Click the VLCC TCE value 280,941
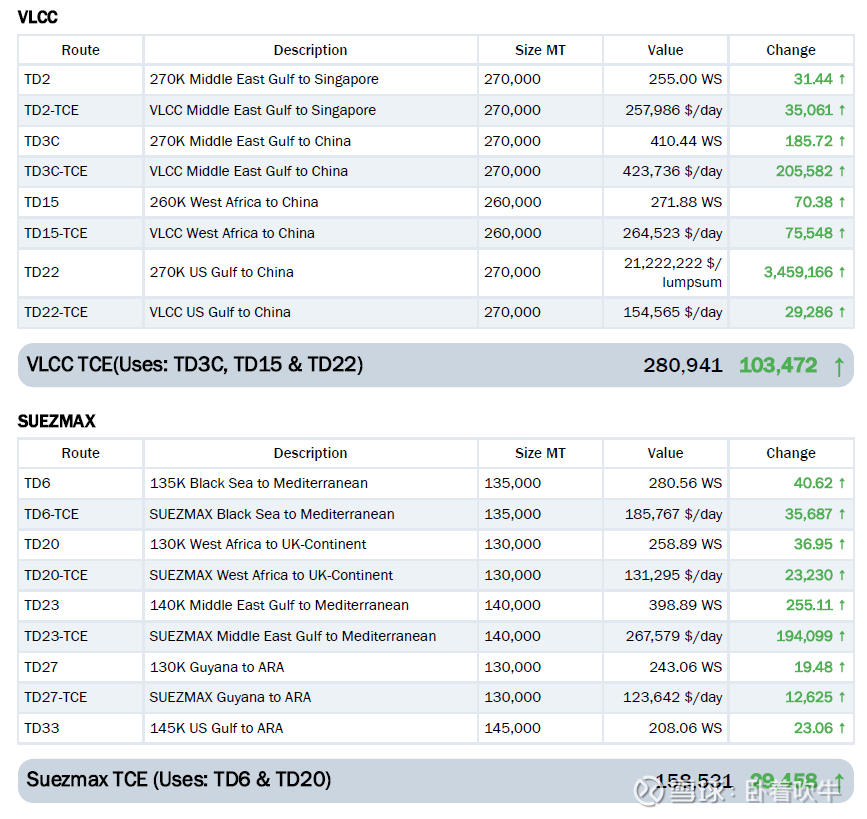 pyautogui.click(x=682, y=366)
